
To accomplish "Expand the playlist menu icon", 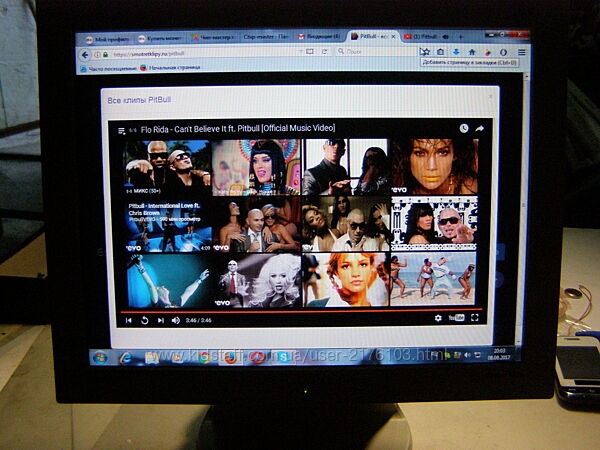I will click(122, 130).
